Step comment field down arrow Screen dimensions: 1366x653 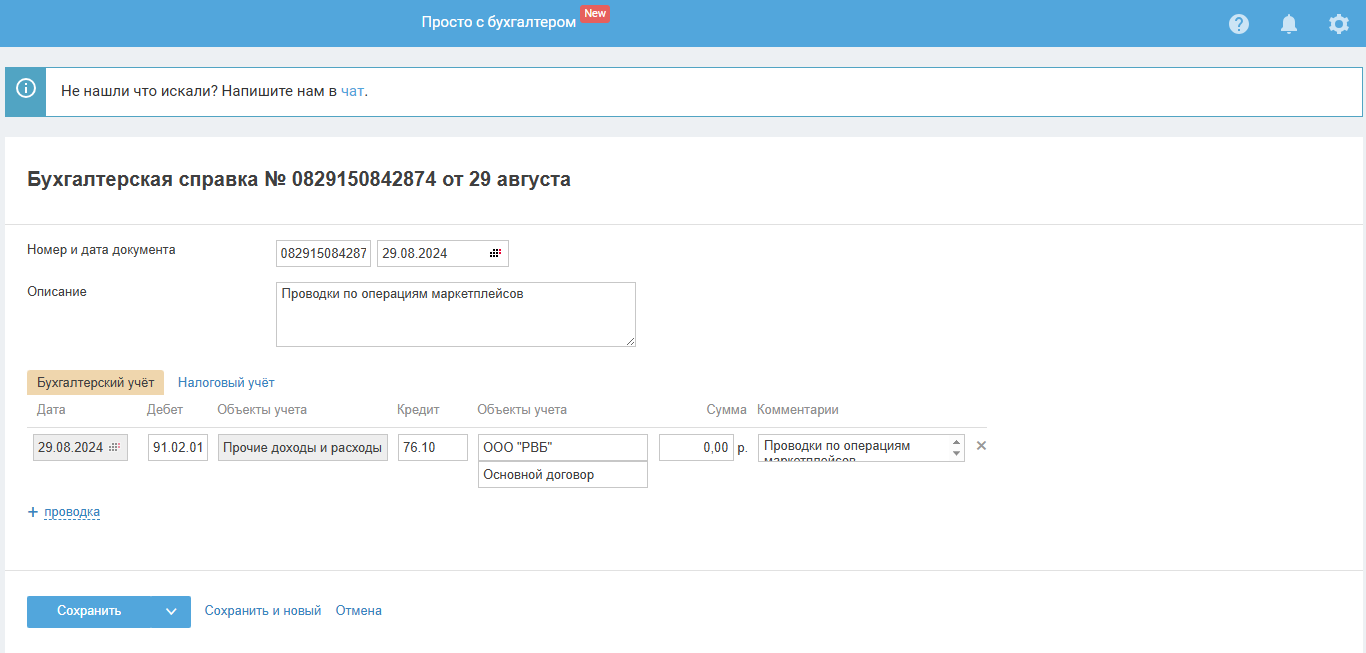pos(956,454)
